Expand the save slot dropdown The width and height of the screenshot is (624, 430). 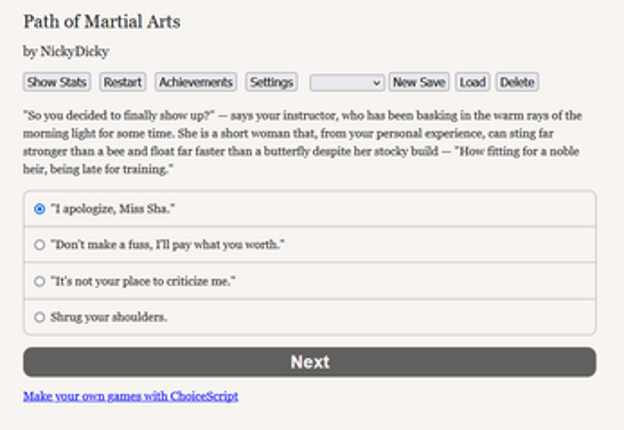click(347, 82)
